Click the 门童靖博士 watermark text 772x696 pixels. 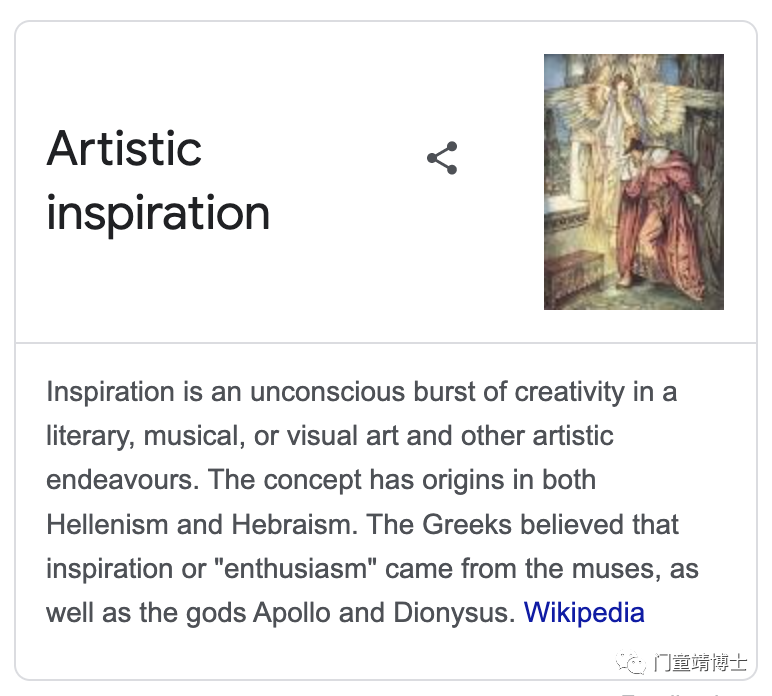tap(700, 663)
